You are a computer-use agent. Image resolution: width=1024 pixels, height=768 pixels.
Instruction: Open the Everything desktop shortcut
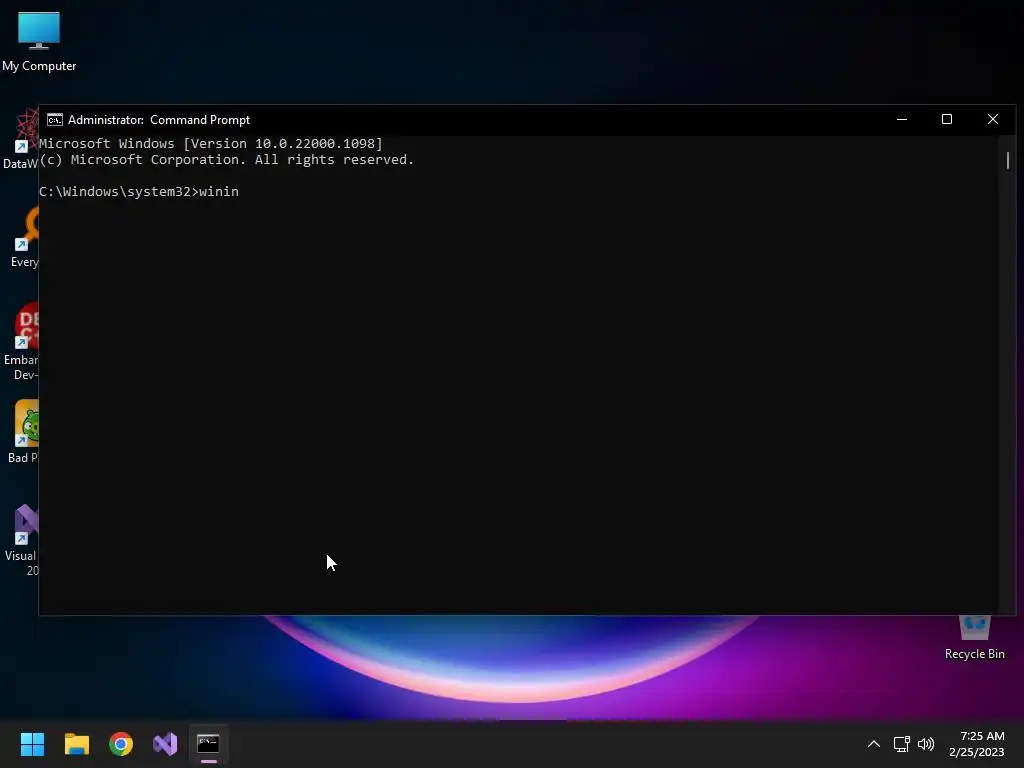pos(24,237)
